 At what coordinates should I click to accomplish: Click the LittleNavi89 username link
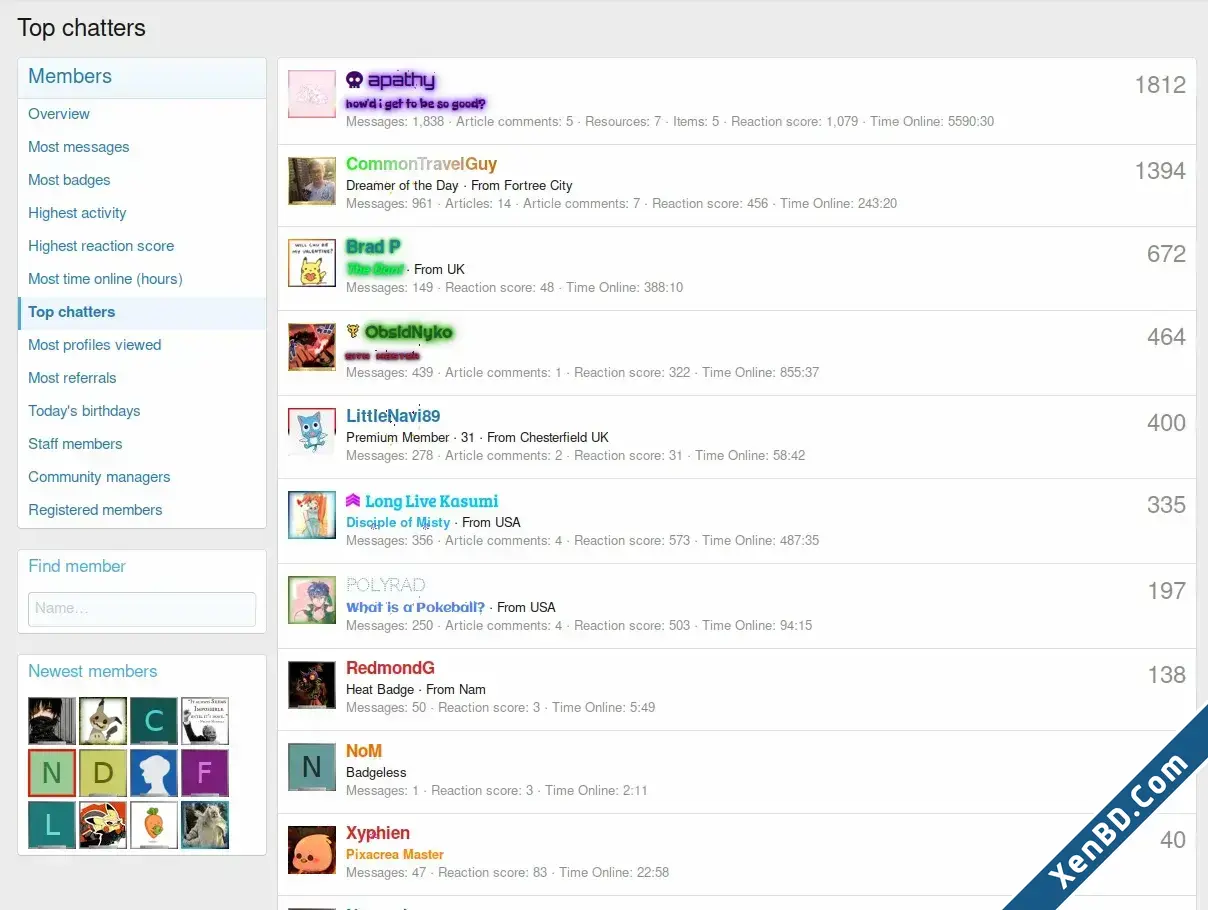(393, 416)
